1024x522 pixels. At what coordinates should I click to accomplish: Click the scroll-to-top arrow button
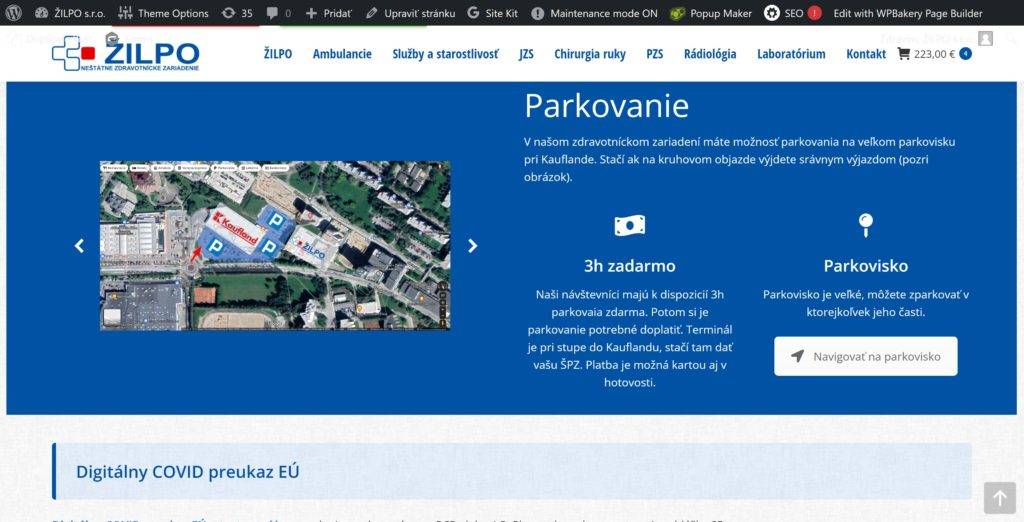pyautogui.click(x=1000, y=498)
